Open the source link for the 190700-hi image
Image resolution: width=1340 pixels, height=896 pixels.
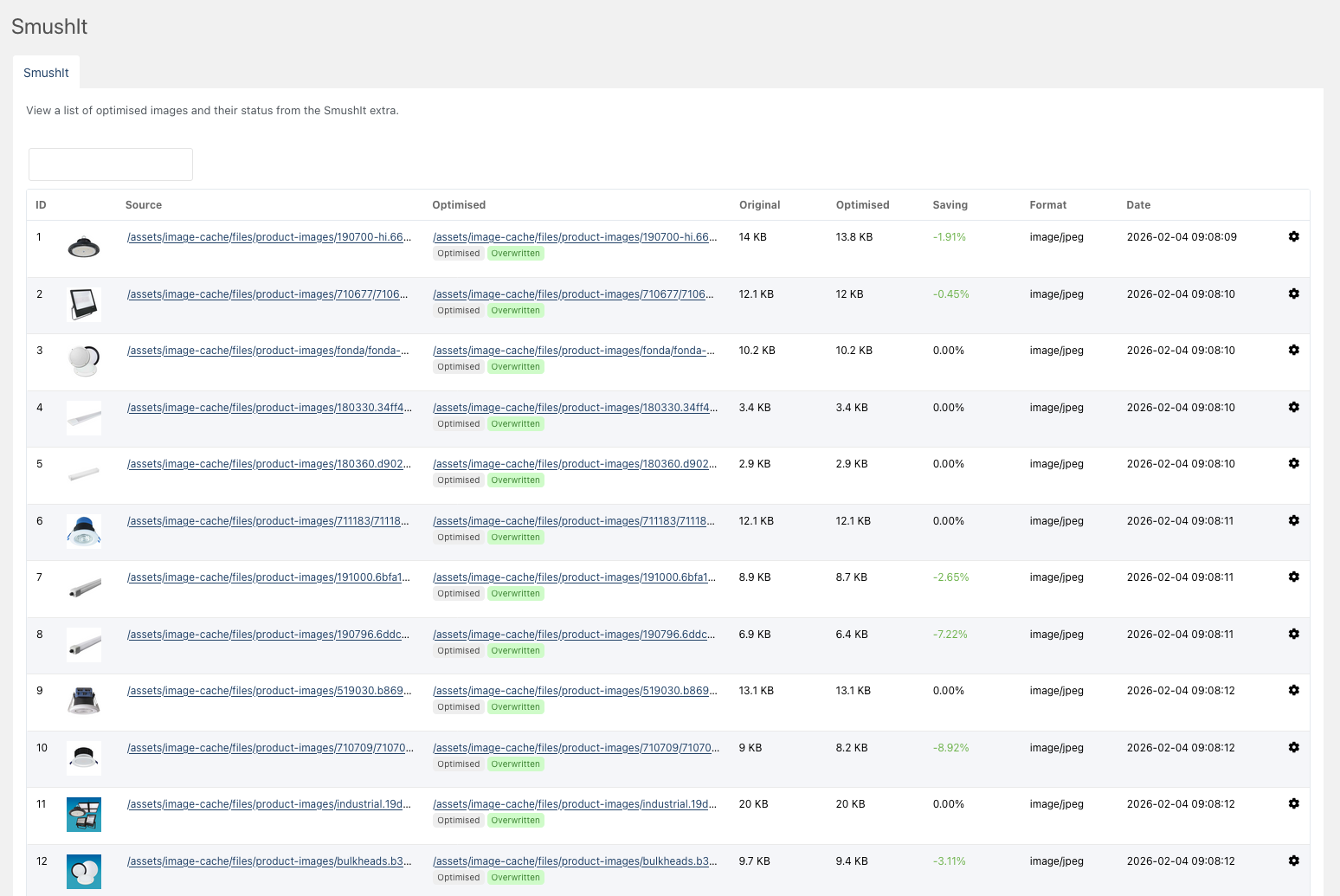point(268,236)
